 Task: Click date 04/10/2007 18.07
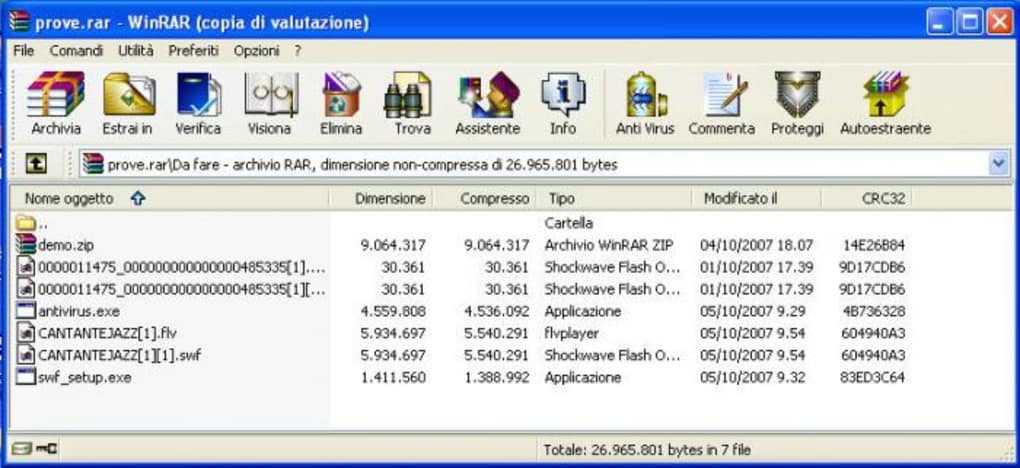pos(756,245)
